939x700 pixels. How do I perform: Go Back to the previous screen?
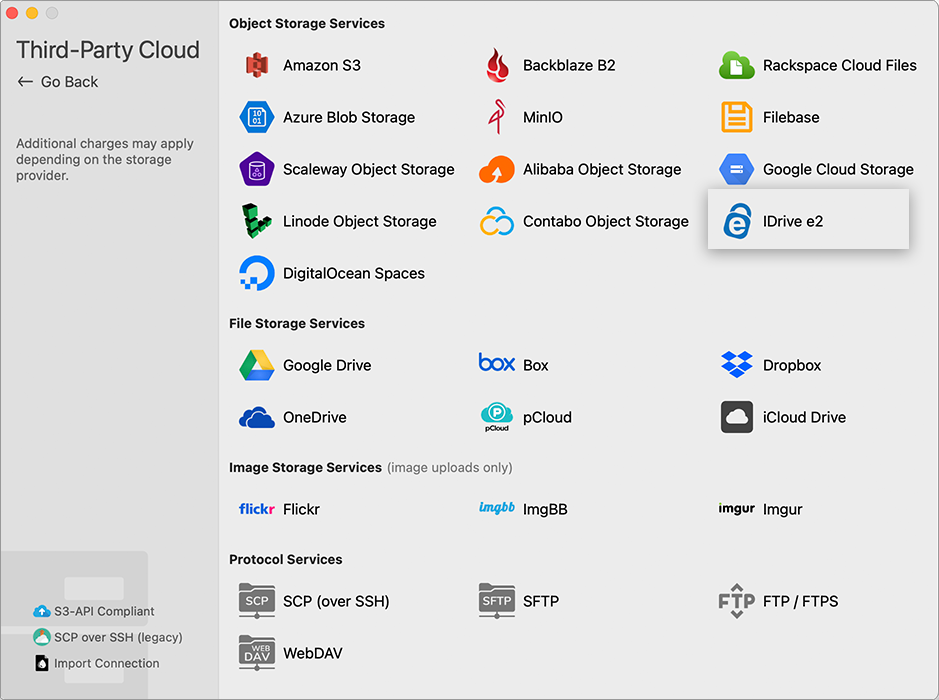58,82
